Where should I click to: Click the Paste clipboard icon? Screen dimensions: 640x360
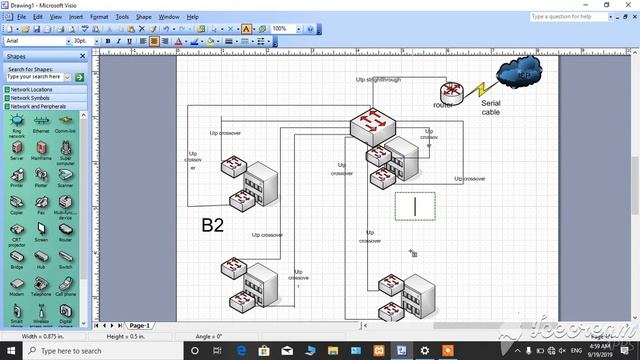131,29
